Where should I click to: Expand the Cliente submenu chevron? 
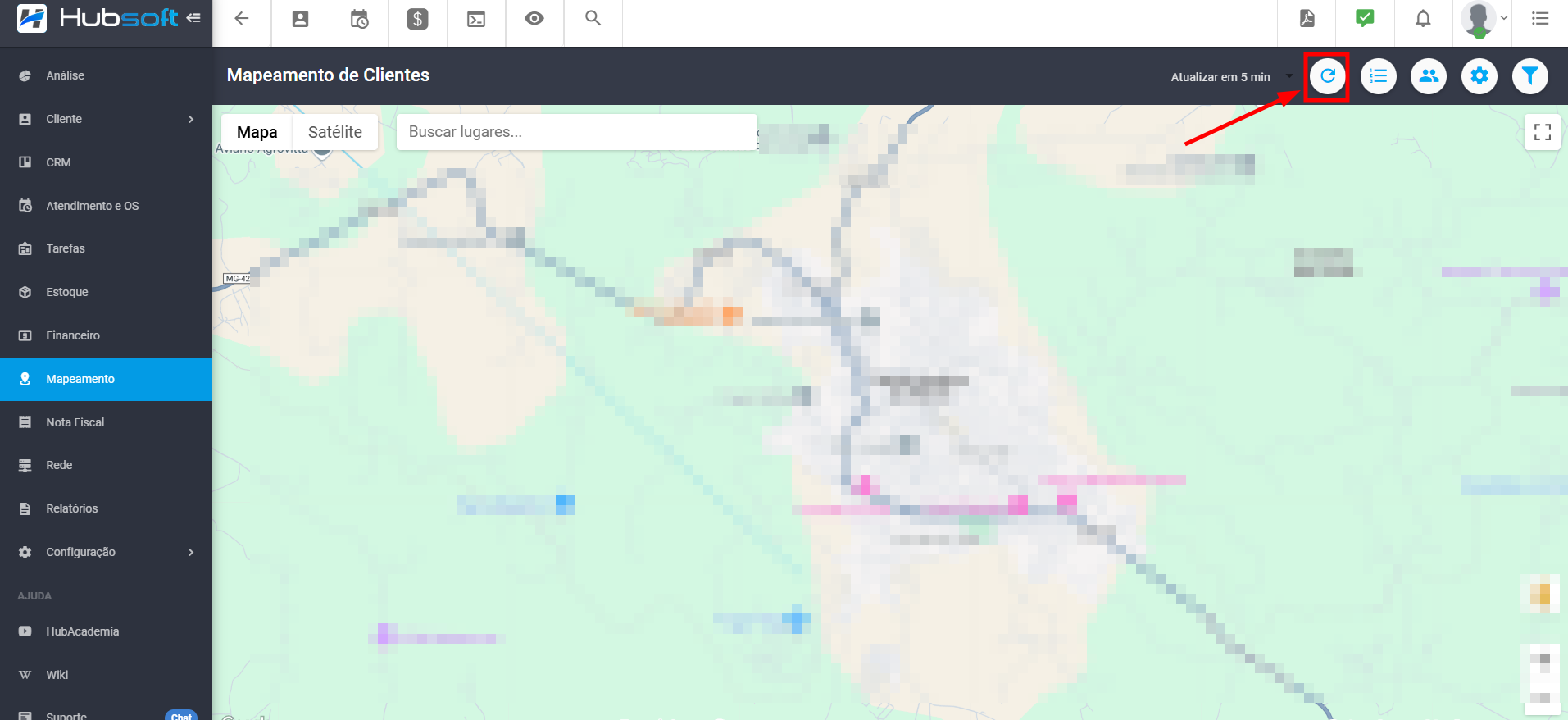[x=191, y=119]
